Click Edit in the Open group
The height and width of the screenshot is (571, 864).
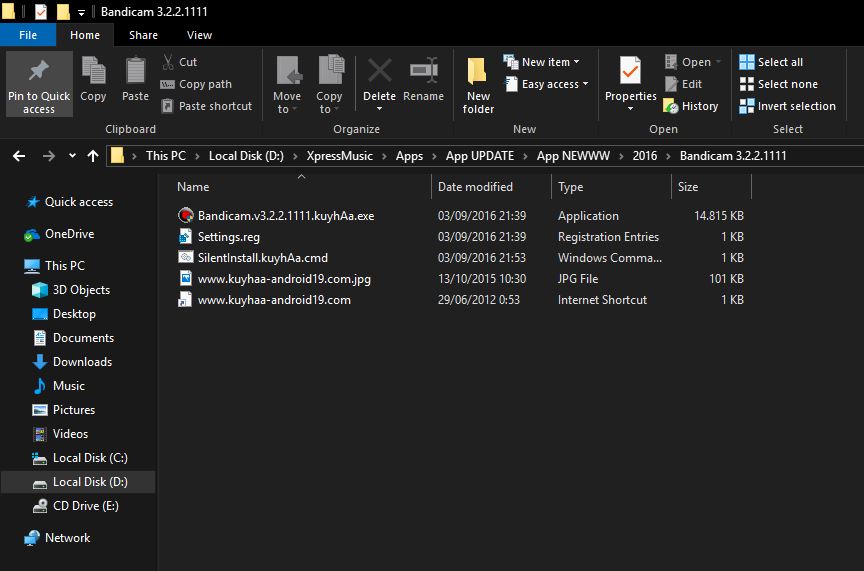[x=683, y=84]
